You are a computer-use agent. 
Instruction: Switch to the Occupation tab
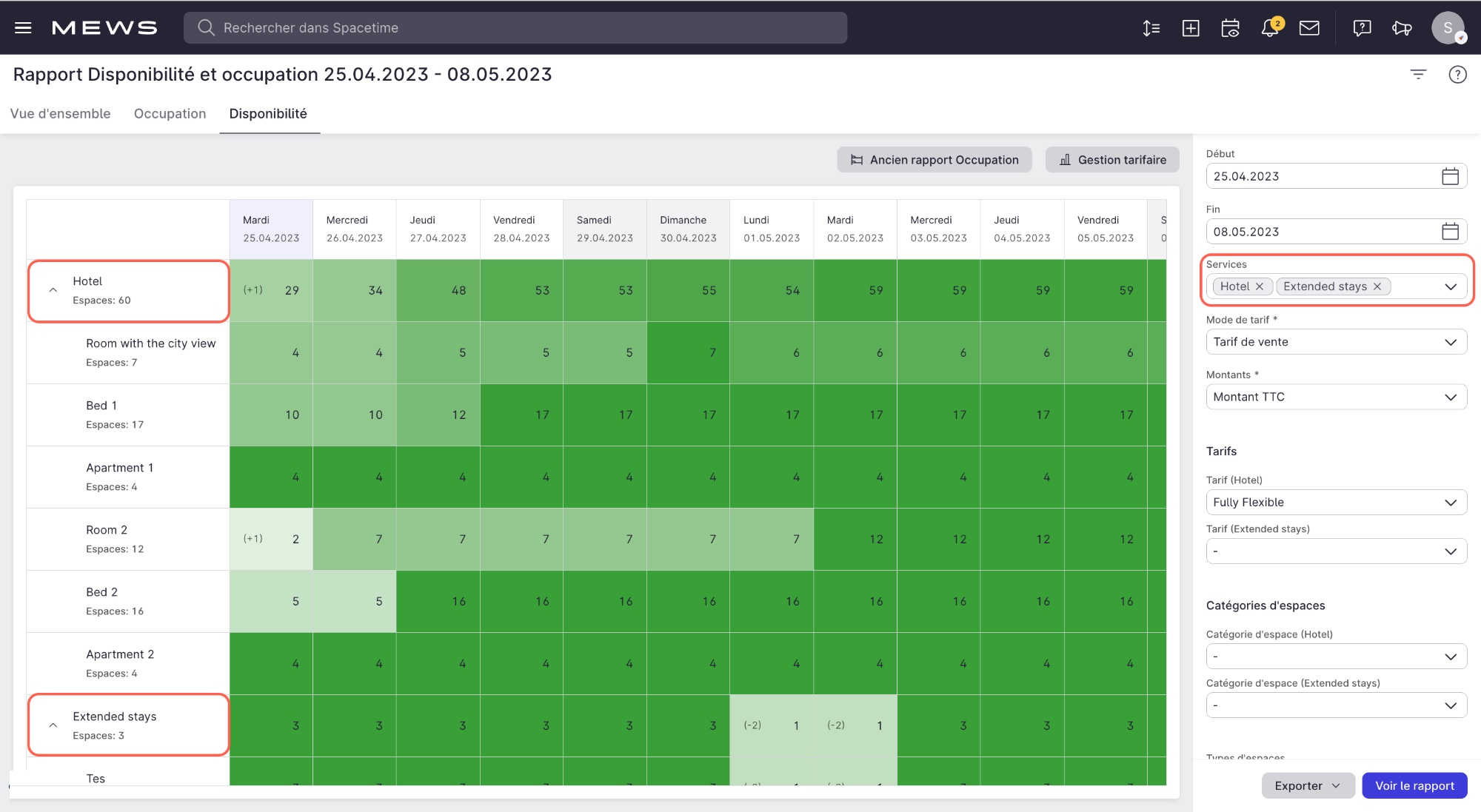(170, 113)
